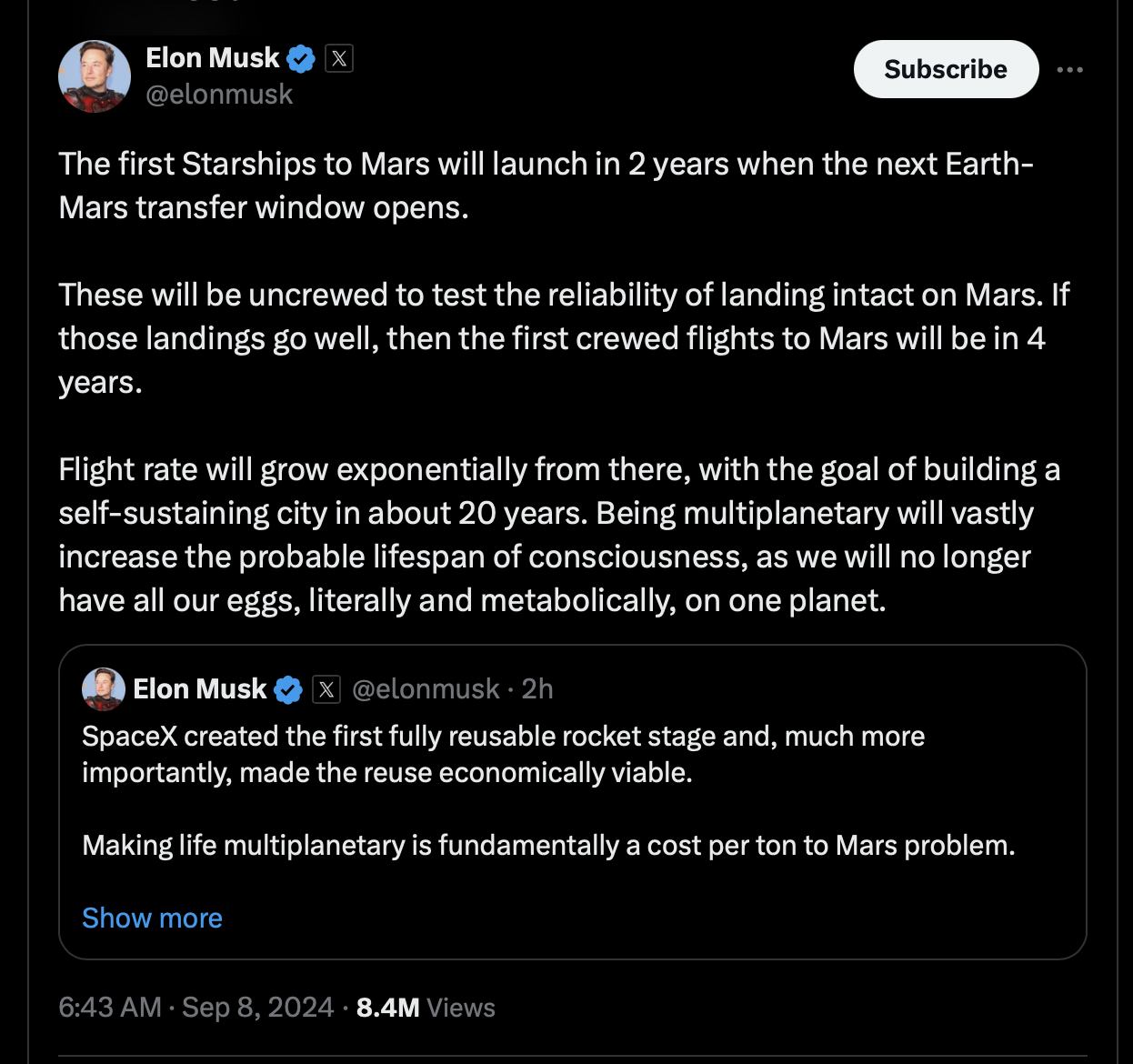1133x1064 pixels.
Task: Click the verified checkmark in the quoted tweet
Action: click(x=288, y=690)
